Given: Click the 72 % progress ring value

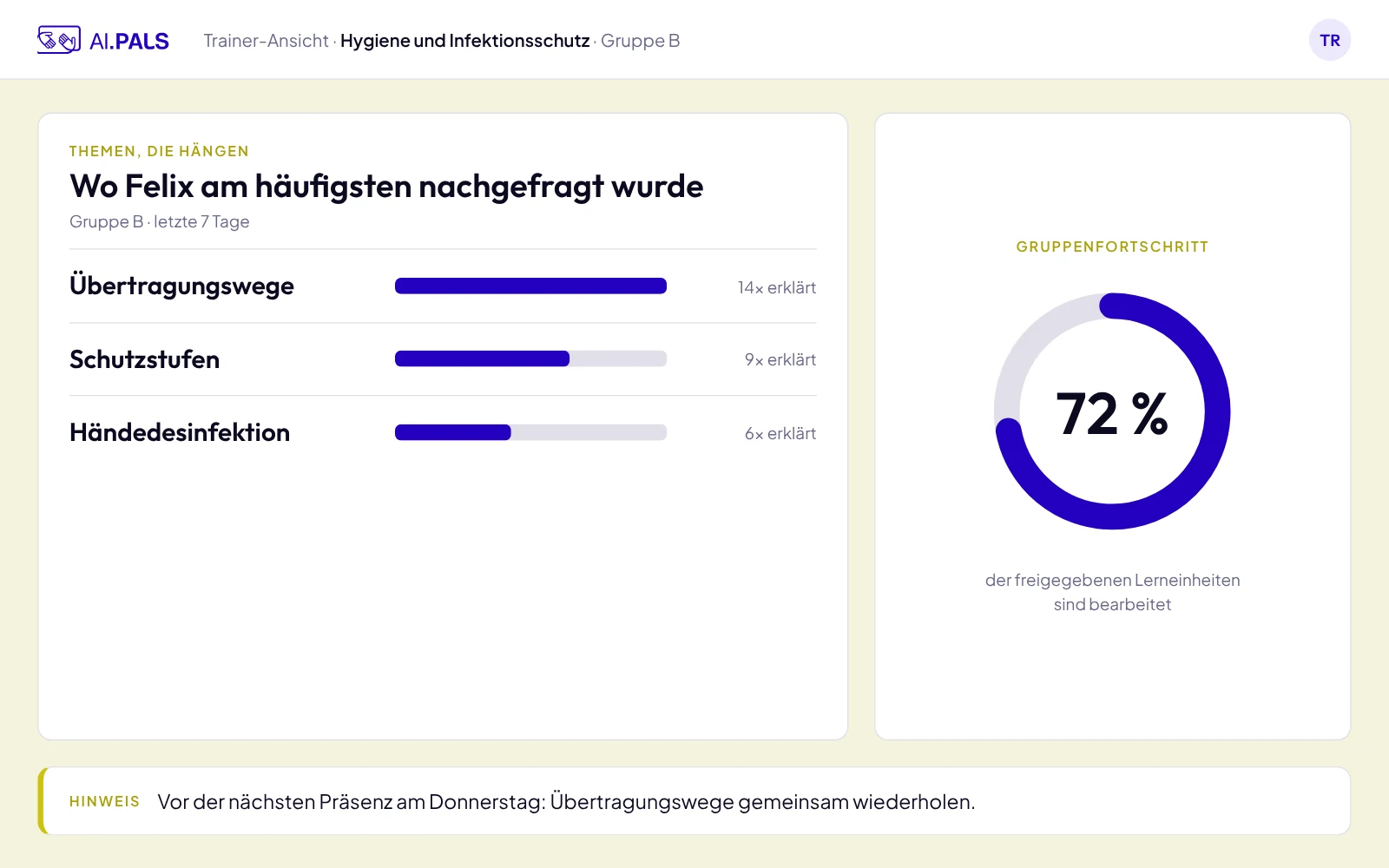Looking at the screenshot, I should click(x=1112, y=413).
